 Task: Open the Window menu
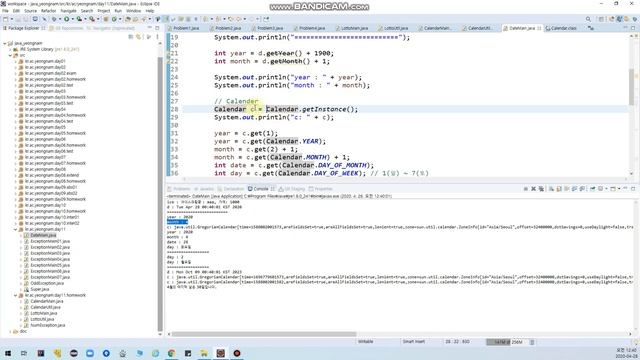133,11
